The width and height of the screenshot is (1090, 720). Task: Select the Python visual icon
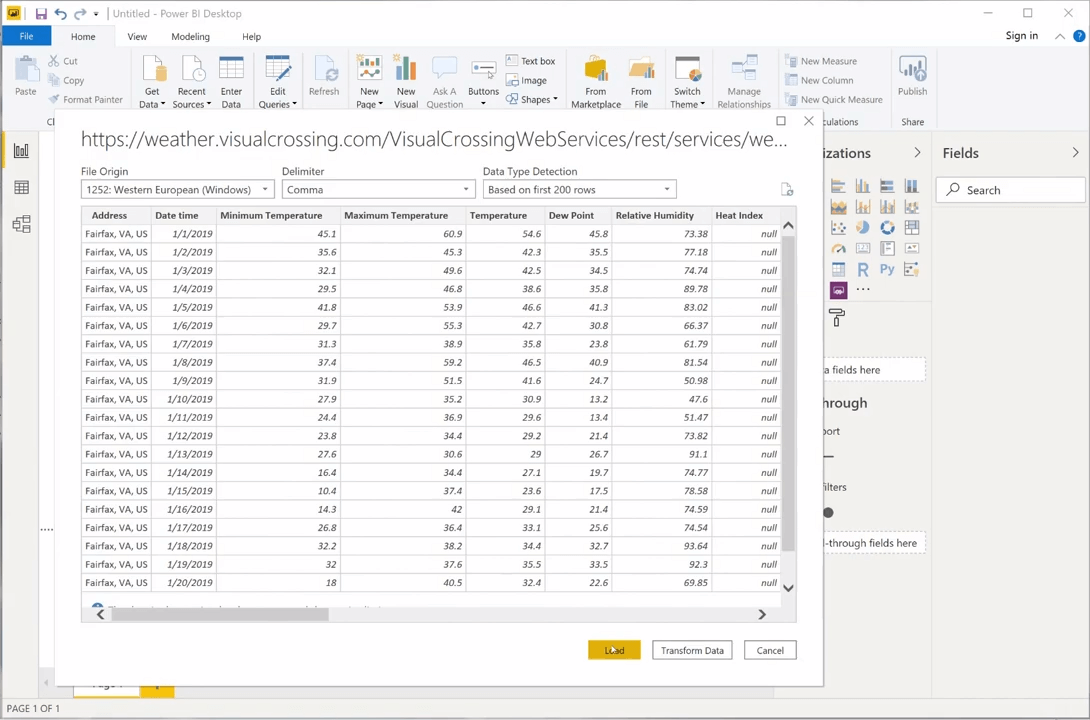point(887,269)
